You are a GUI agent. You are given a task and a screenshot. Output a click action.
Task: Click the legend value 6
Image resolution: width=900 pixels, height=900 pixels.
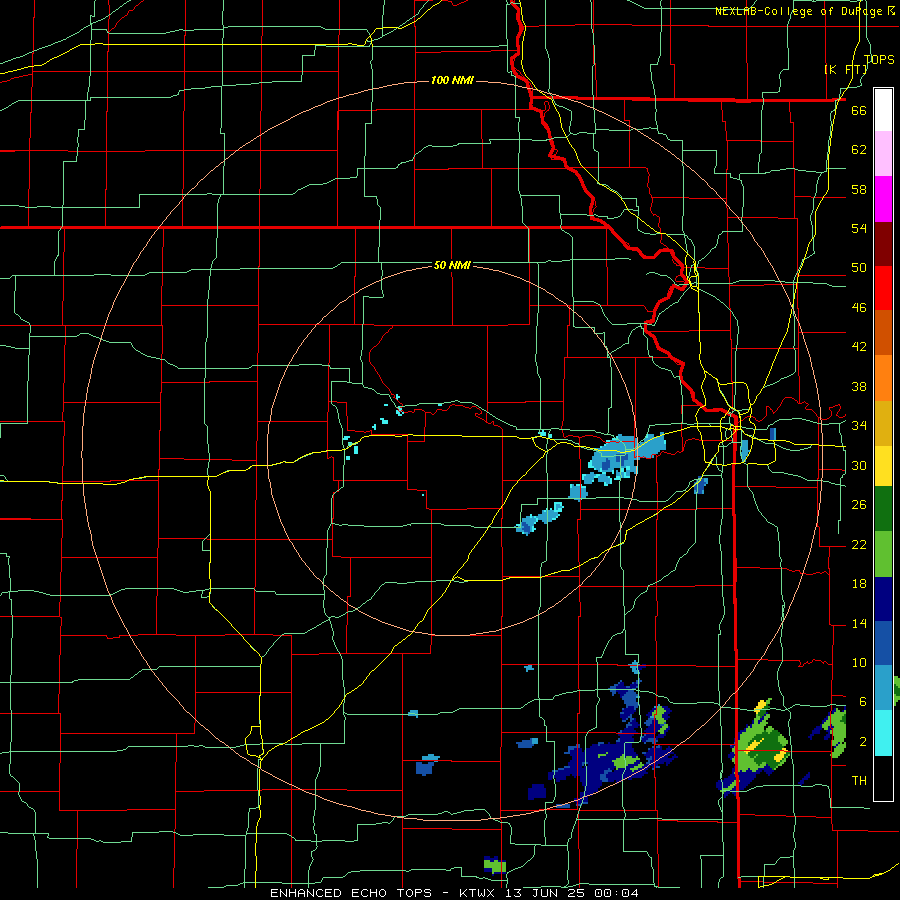[x=862, y=702]
